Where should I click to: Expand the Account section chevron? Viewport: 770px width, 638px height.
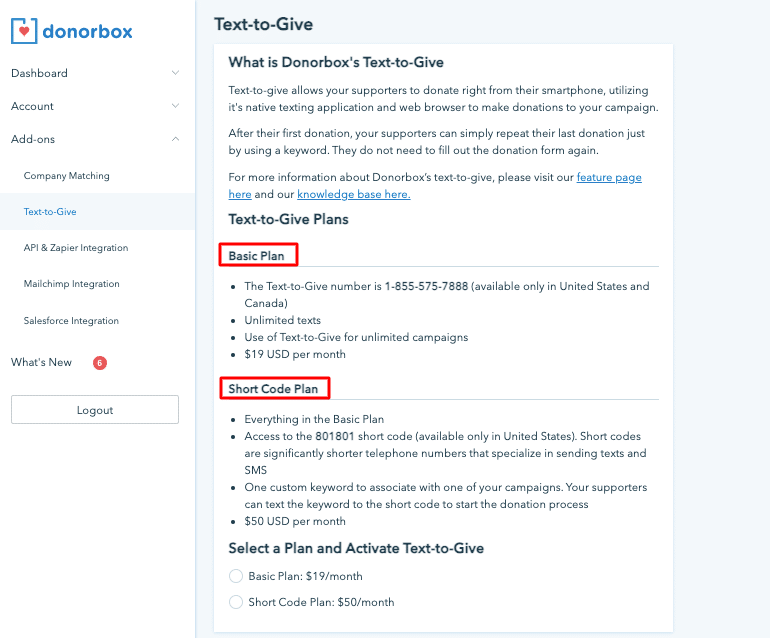coord(175,106)
